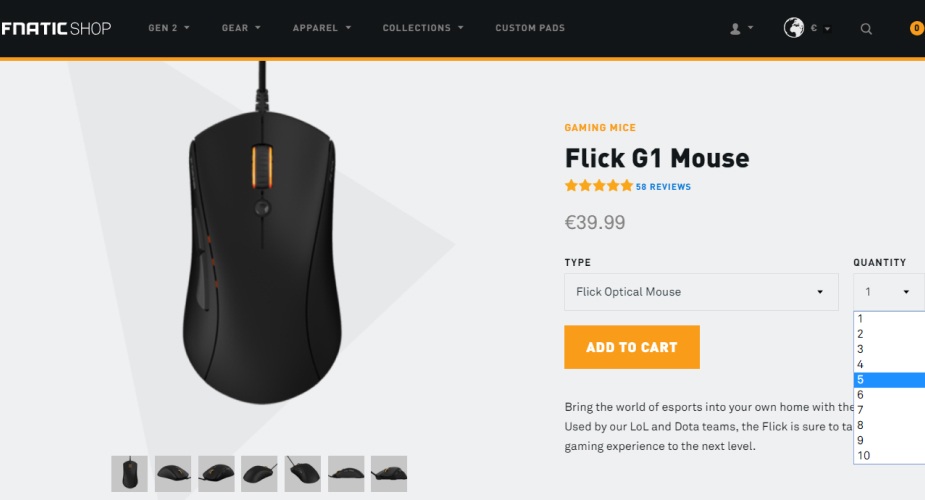Expand the GEAR menu

tap(241, 28)
